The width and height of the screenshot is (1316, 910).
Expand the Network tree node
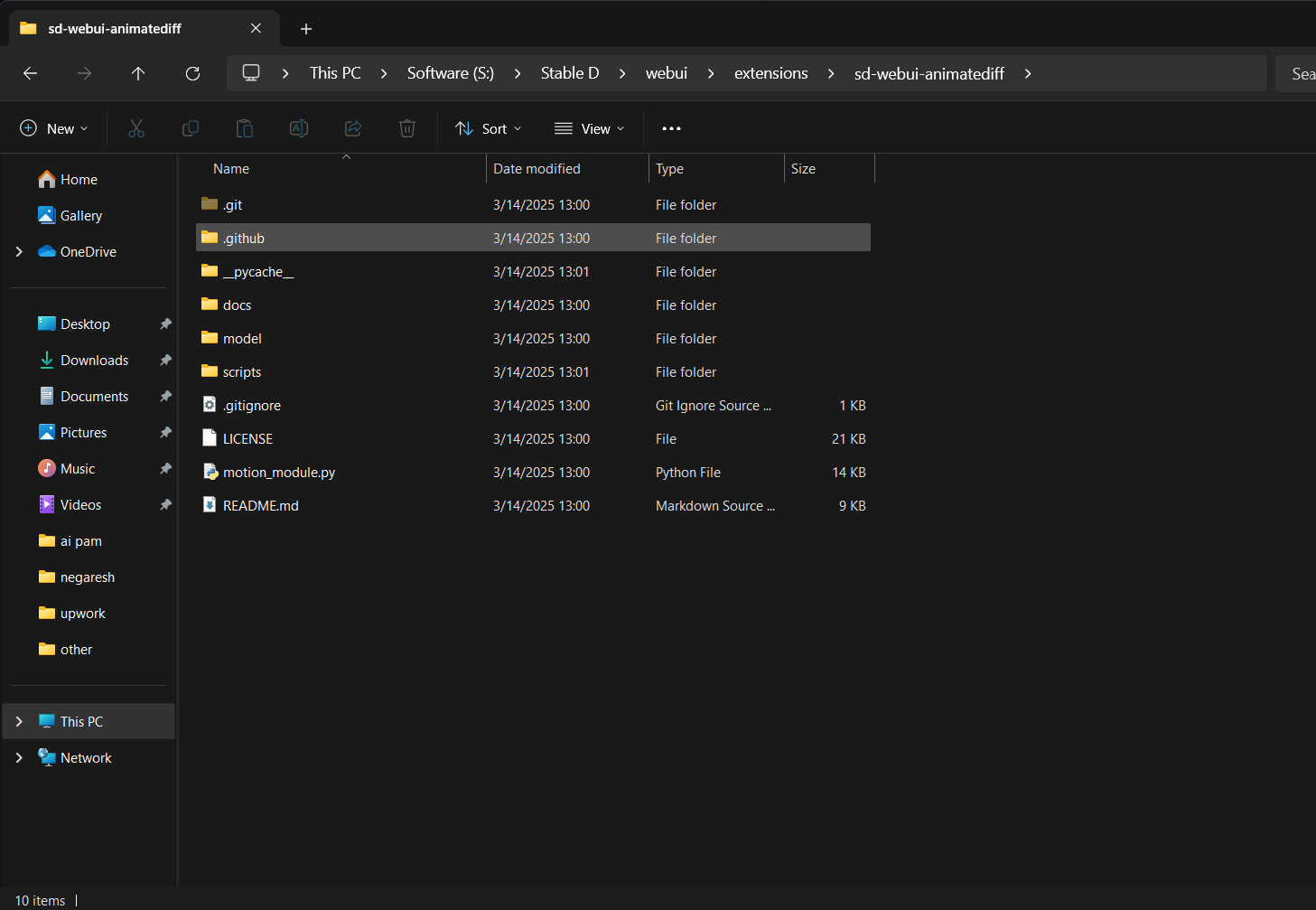19,757
